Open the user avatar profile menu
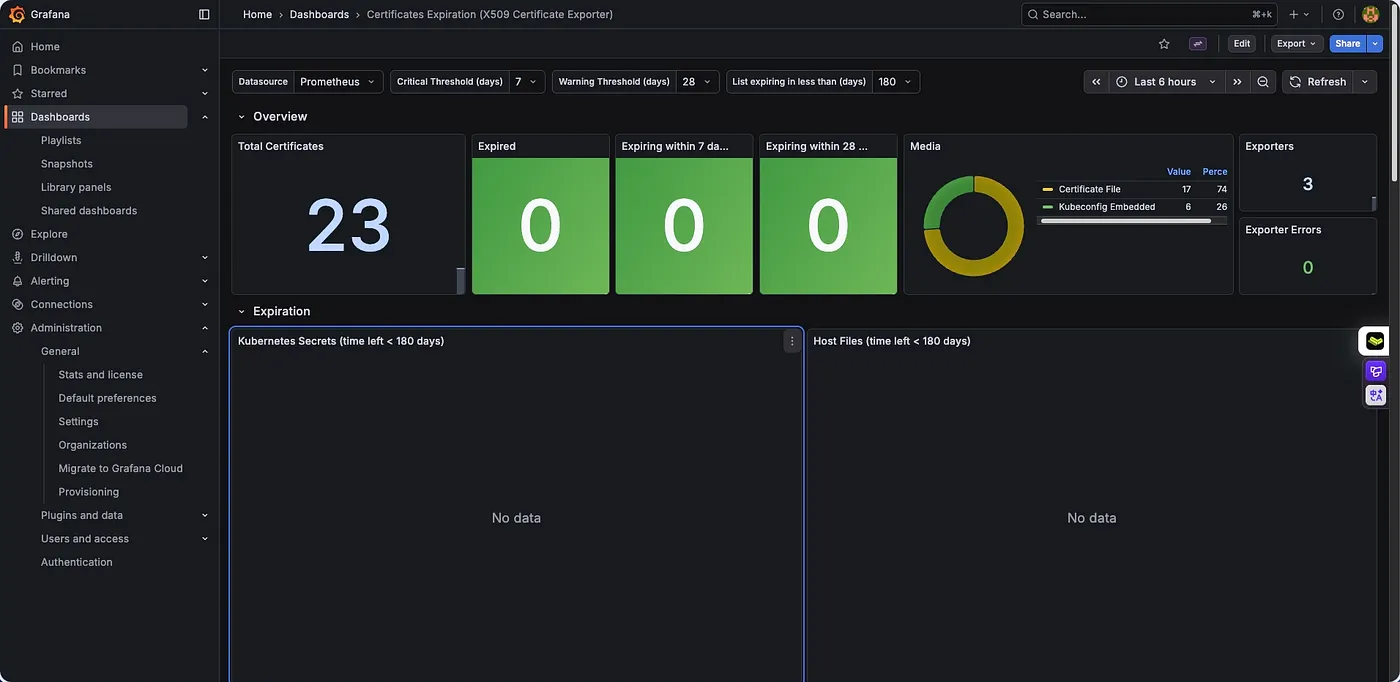 tap(1371, 14)
